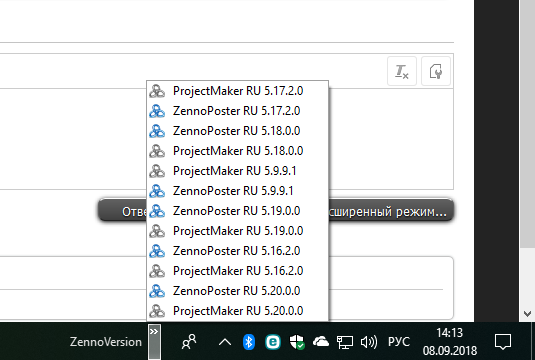Open Action Center notifications icon
535x360 pixels.
click(503, 342)
